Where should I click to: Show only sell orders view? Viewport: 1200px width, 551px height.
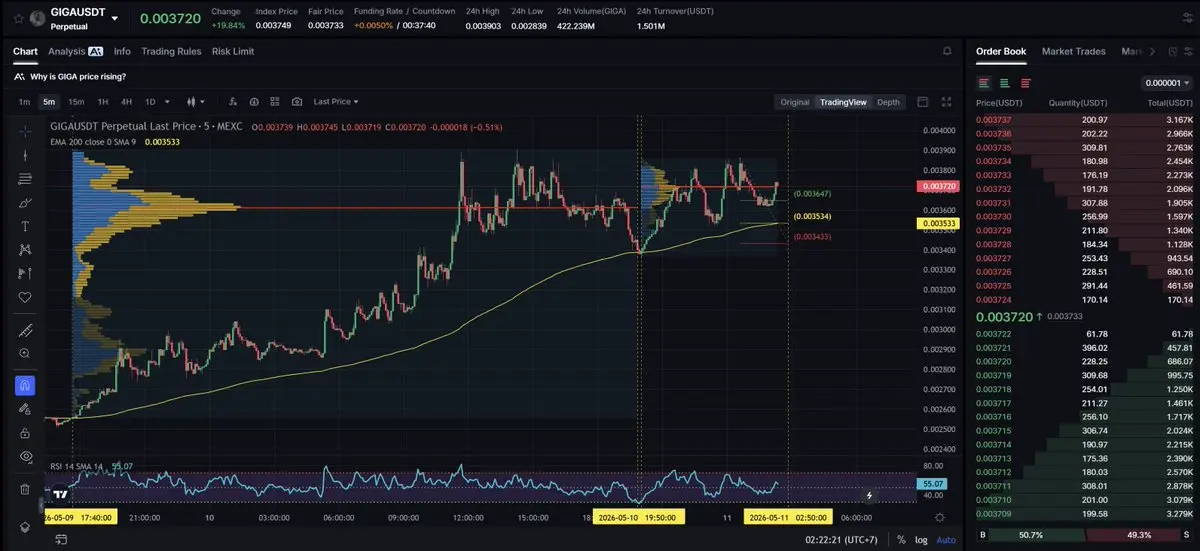point(1025,83)
